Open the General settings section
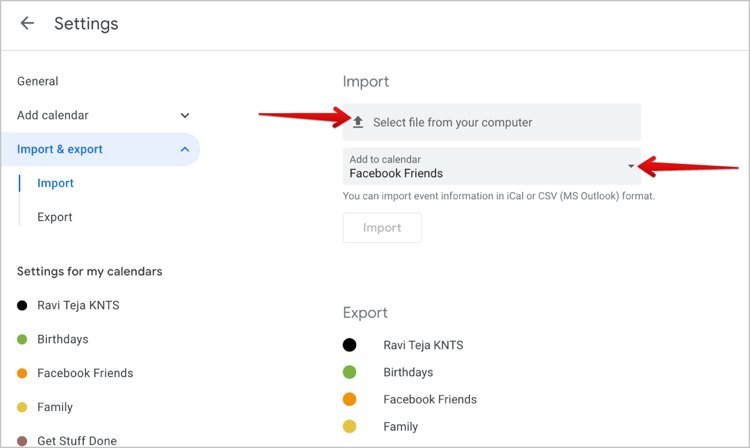This screenshot has height=448, width=750. click(38, 81)
